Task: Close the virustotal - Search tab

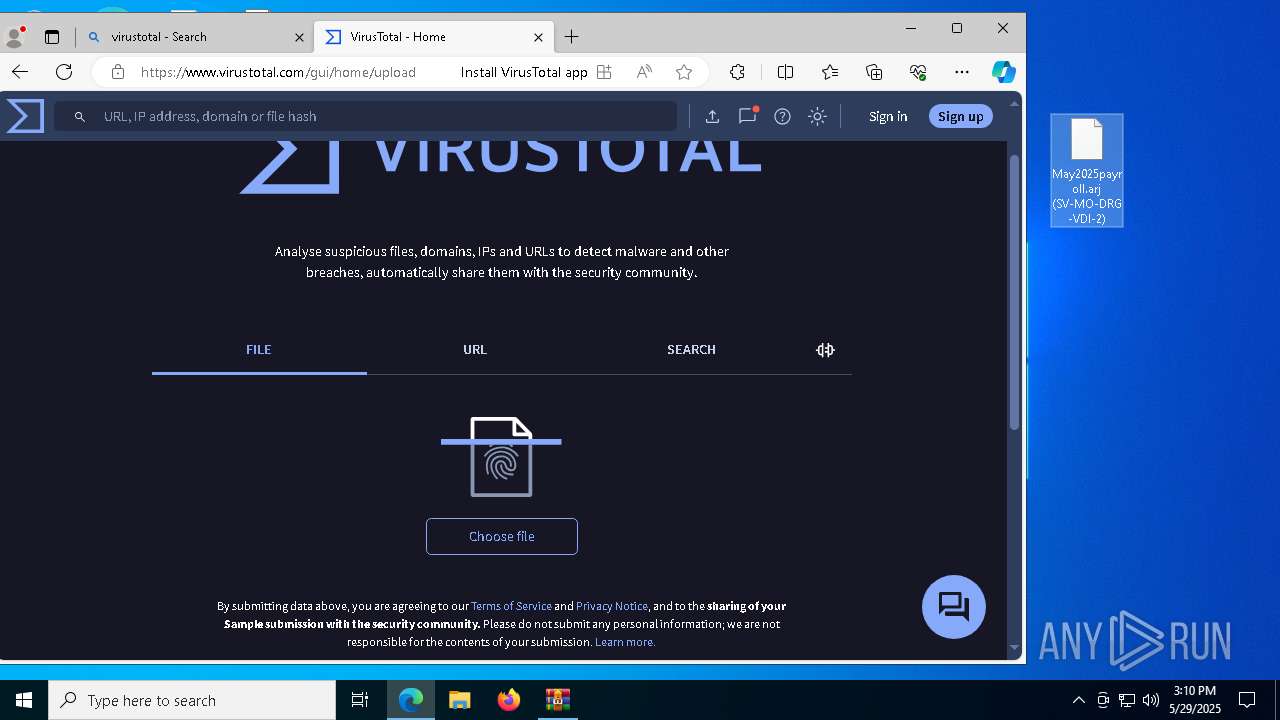Action: point(299,37)
